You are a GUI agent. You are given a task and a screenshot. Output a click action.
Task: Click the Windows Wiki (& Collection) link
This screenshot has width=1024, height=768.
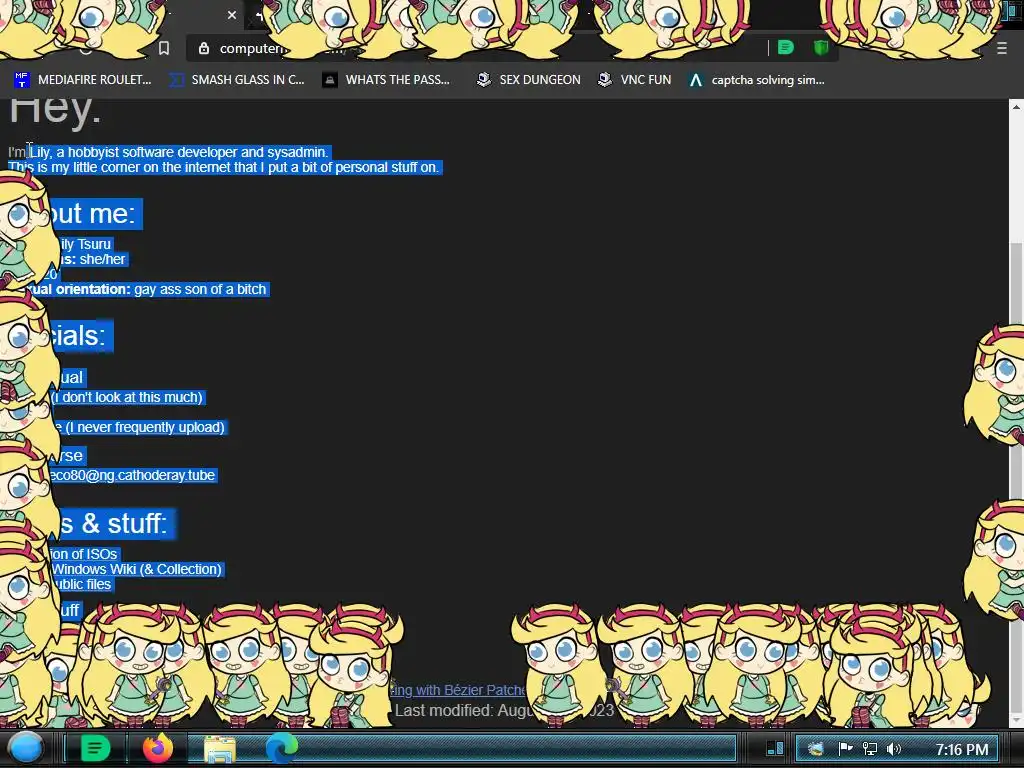[137, 569]
